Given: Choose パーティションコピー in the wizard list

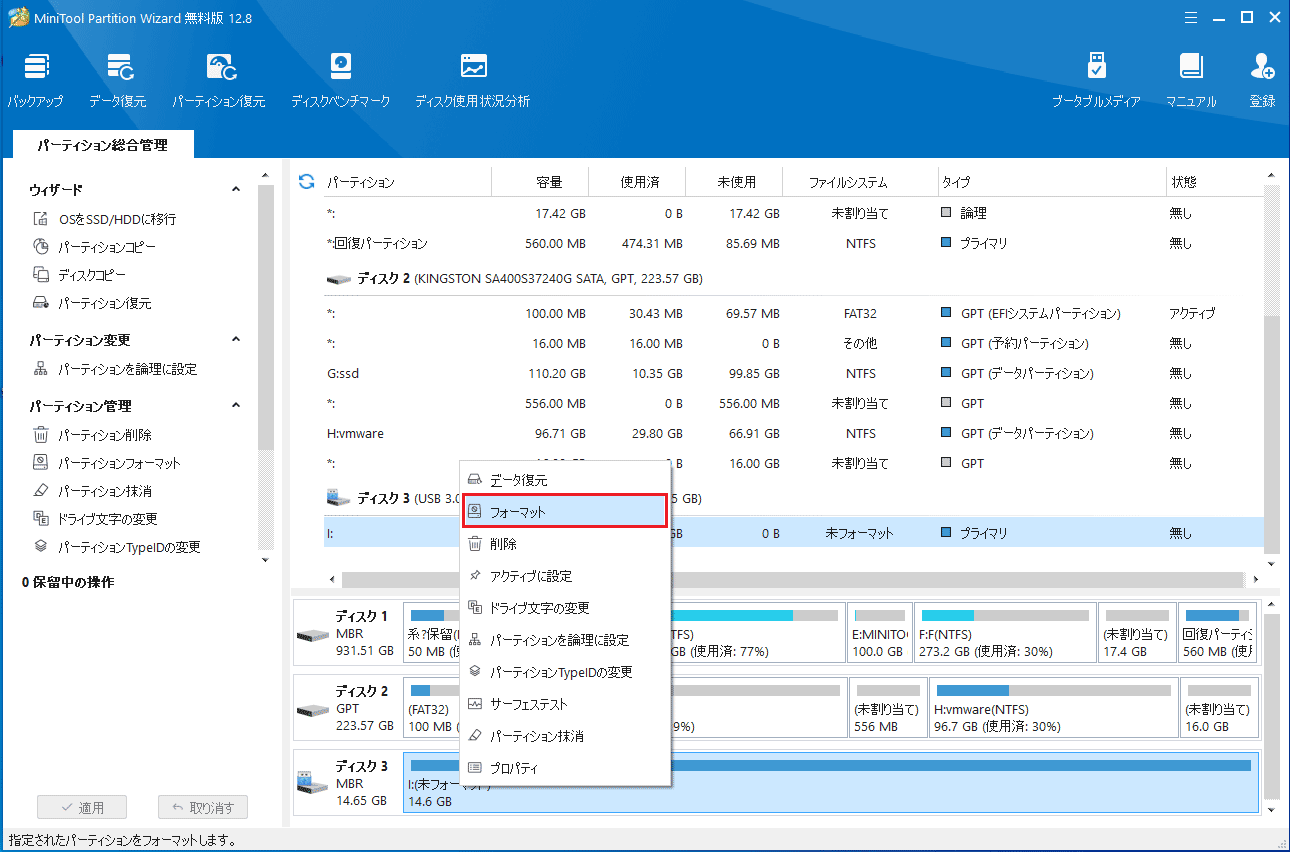Looking at the screenshot, I should pyautogui.click(x=95, y=247).
